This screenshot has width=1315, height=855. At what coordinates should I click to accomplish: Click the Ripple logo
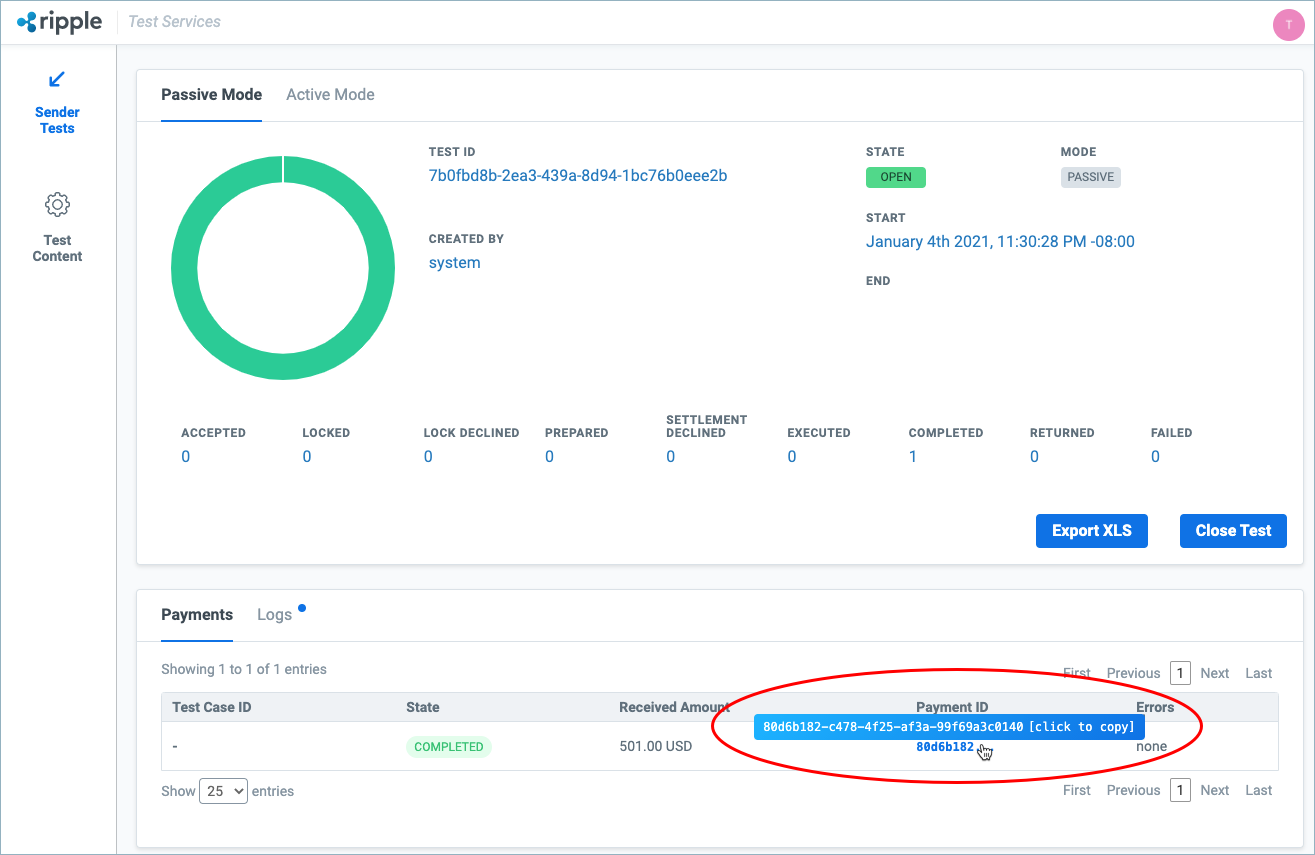pyautogui.click(x=59, y=21)
